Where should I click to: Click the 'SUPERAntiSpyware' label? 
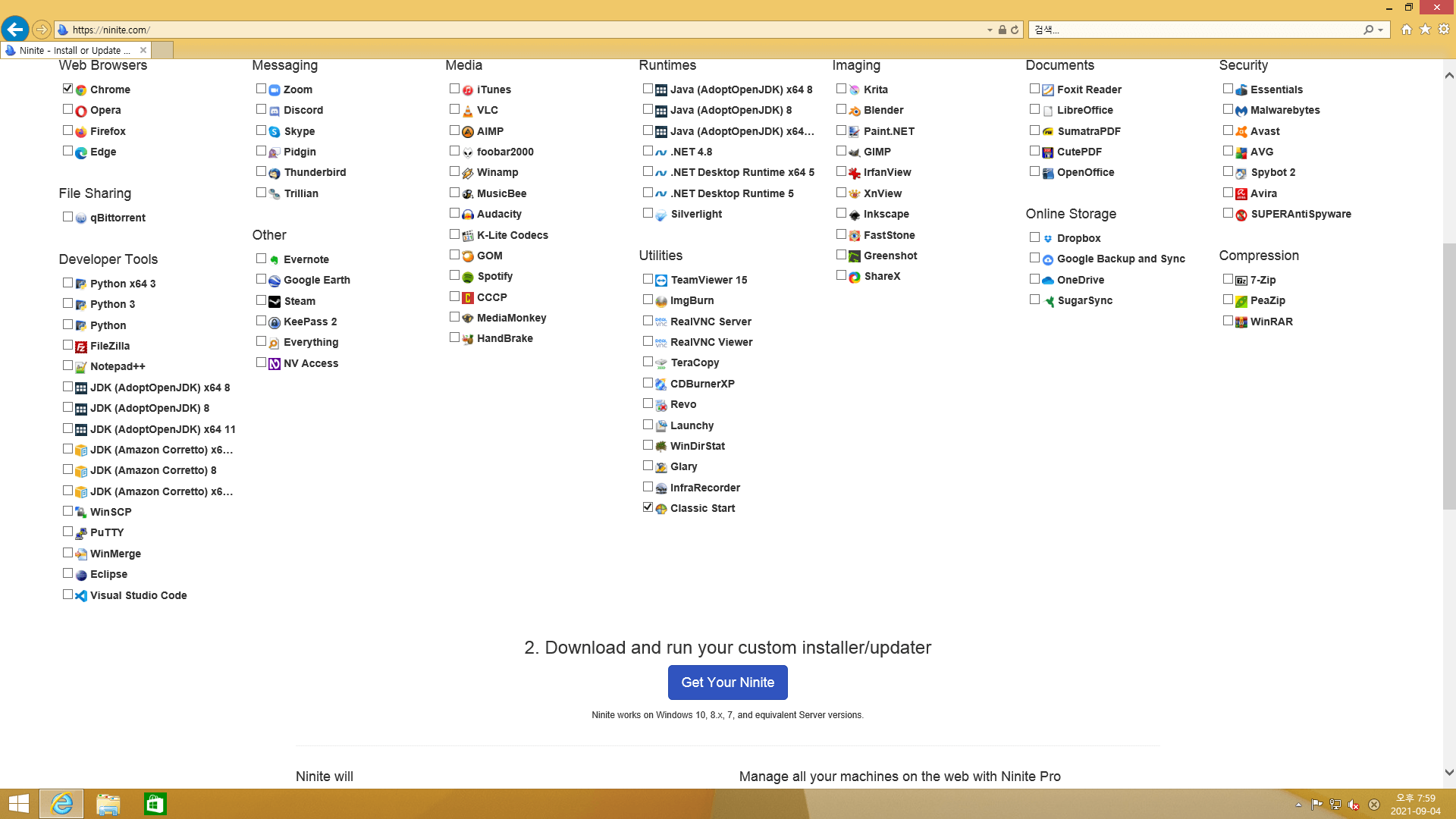[x=1301, y=215]
